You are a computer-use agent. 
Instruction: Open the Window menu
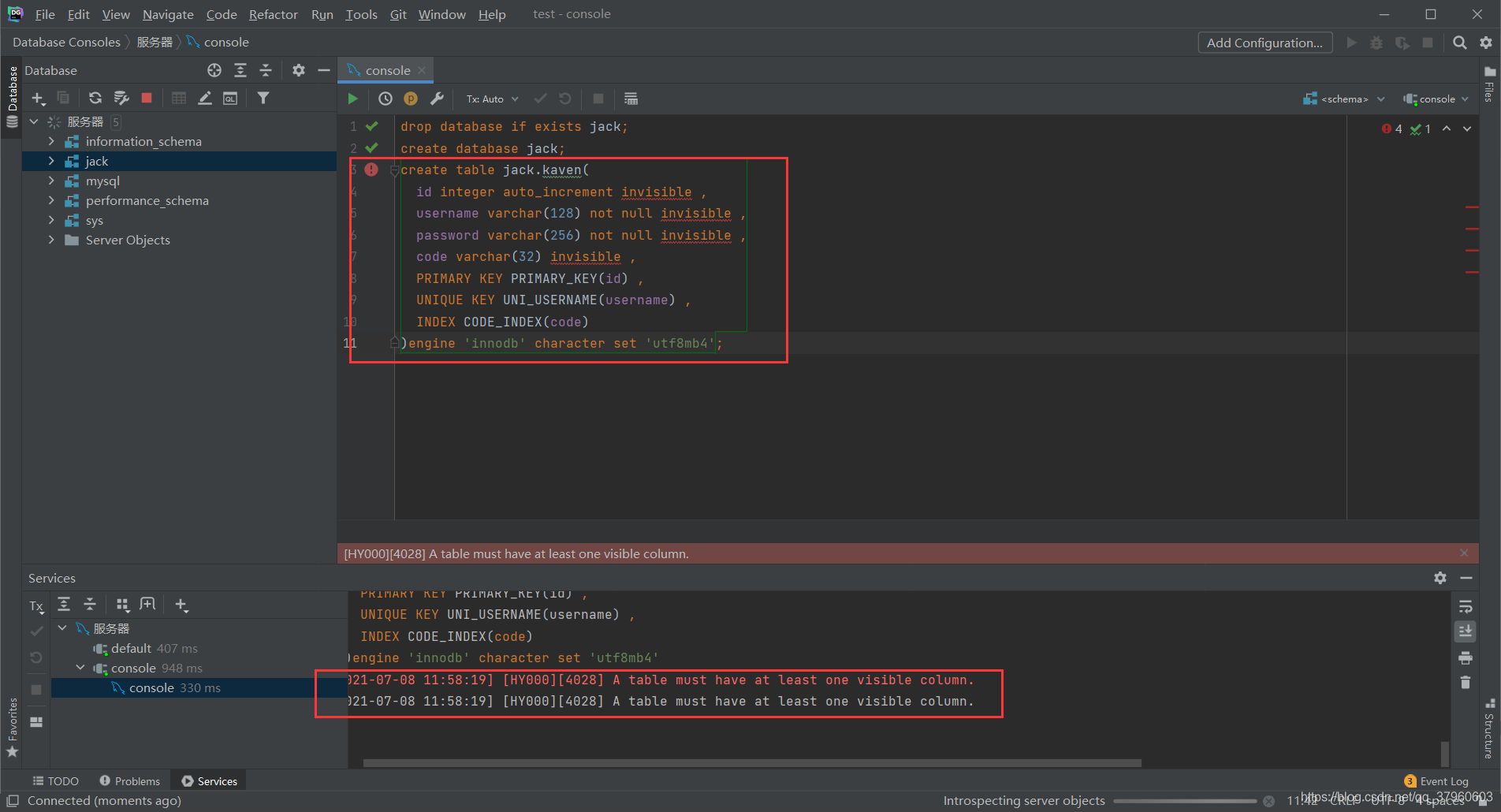click(x=441, y=14)
